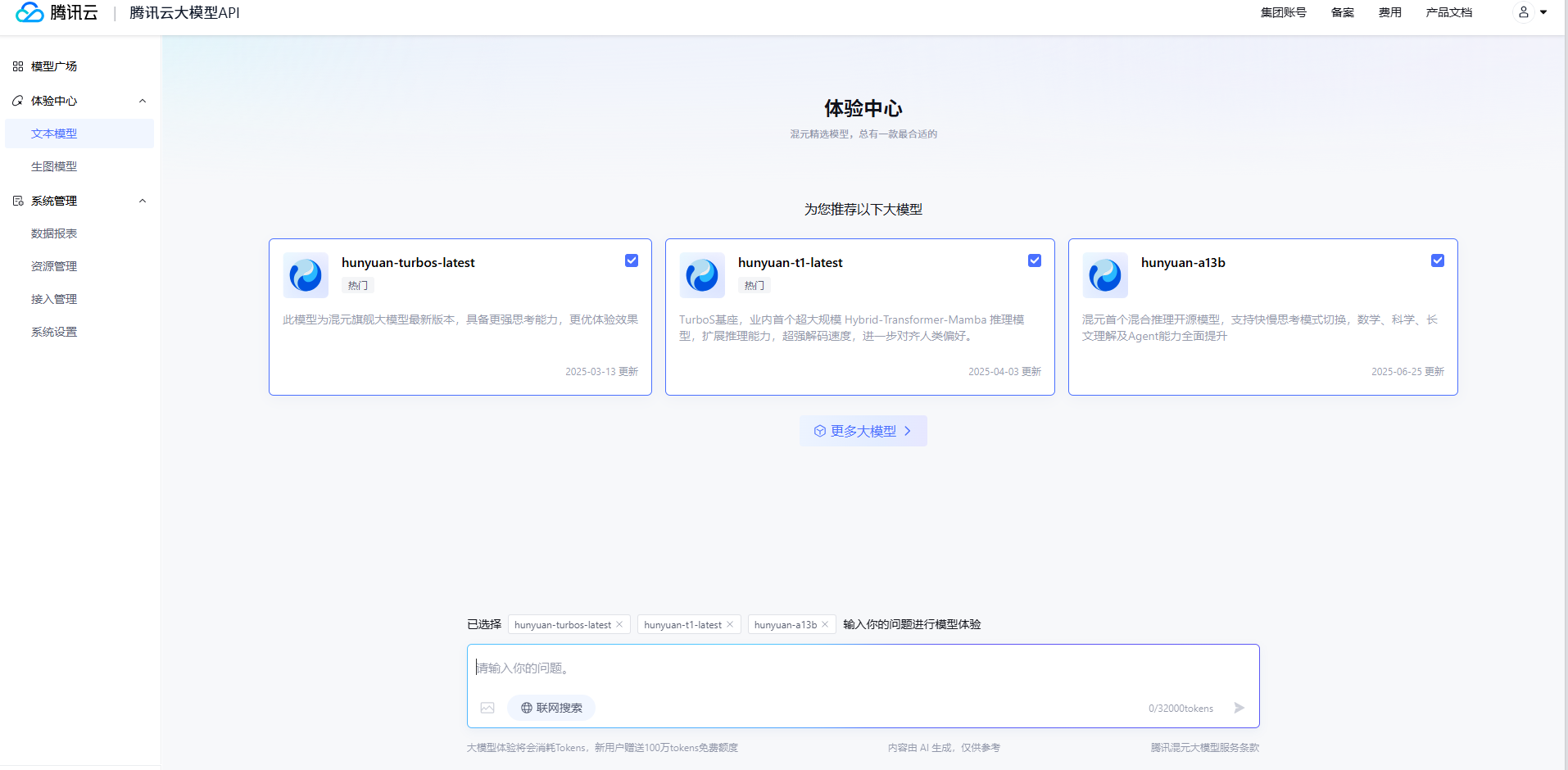1568x770 pixels.
Task: Toggle the 联网搜索 web search option
Action: tap(551, 708)
